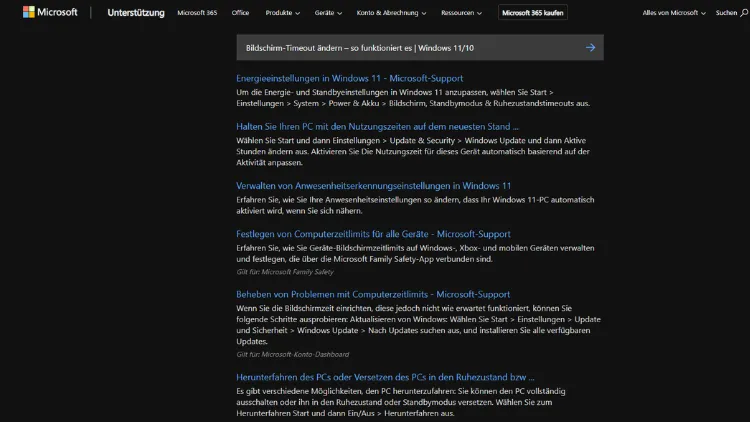Image resolution: width=750 pixels, height=422 pixels.
Task: Click description starting 'Erfahren Sie, wie Sie Ihre Anwesenheitseinstellungen'
Action: [415, 205]
